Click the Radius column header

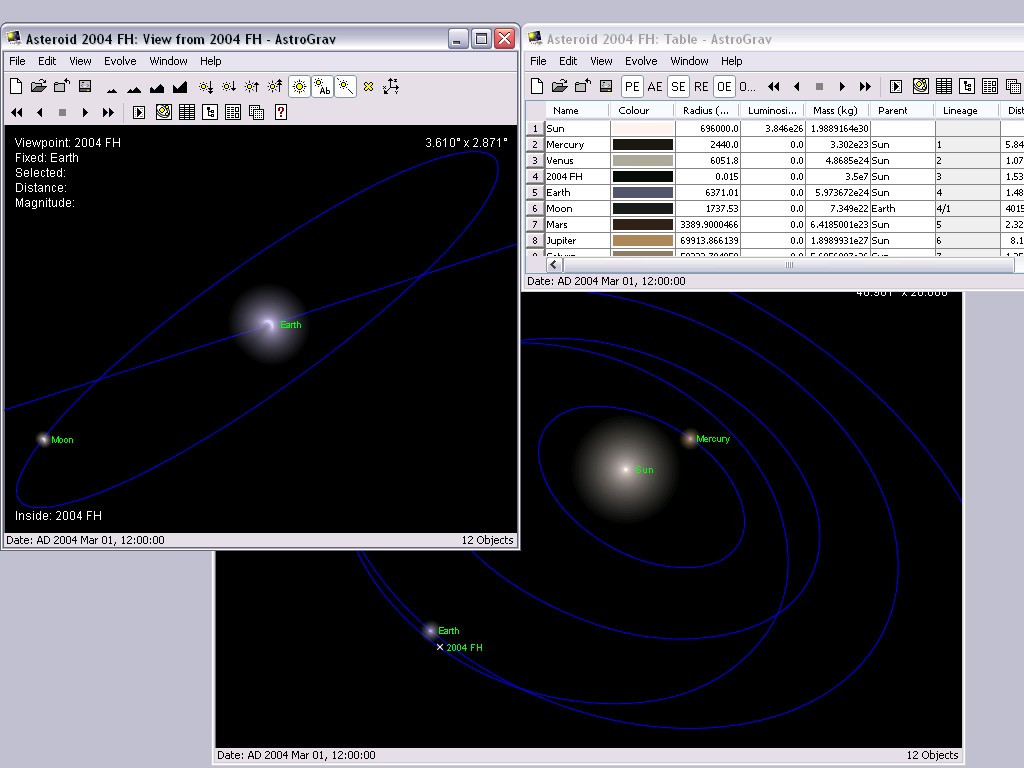[706, 110]
